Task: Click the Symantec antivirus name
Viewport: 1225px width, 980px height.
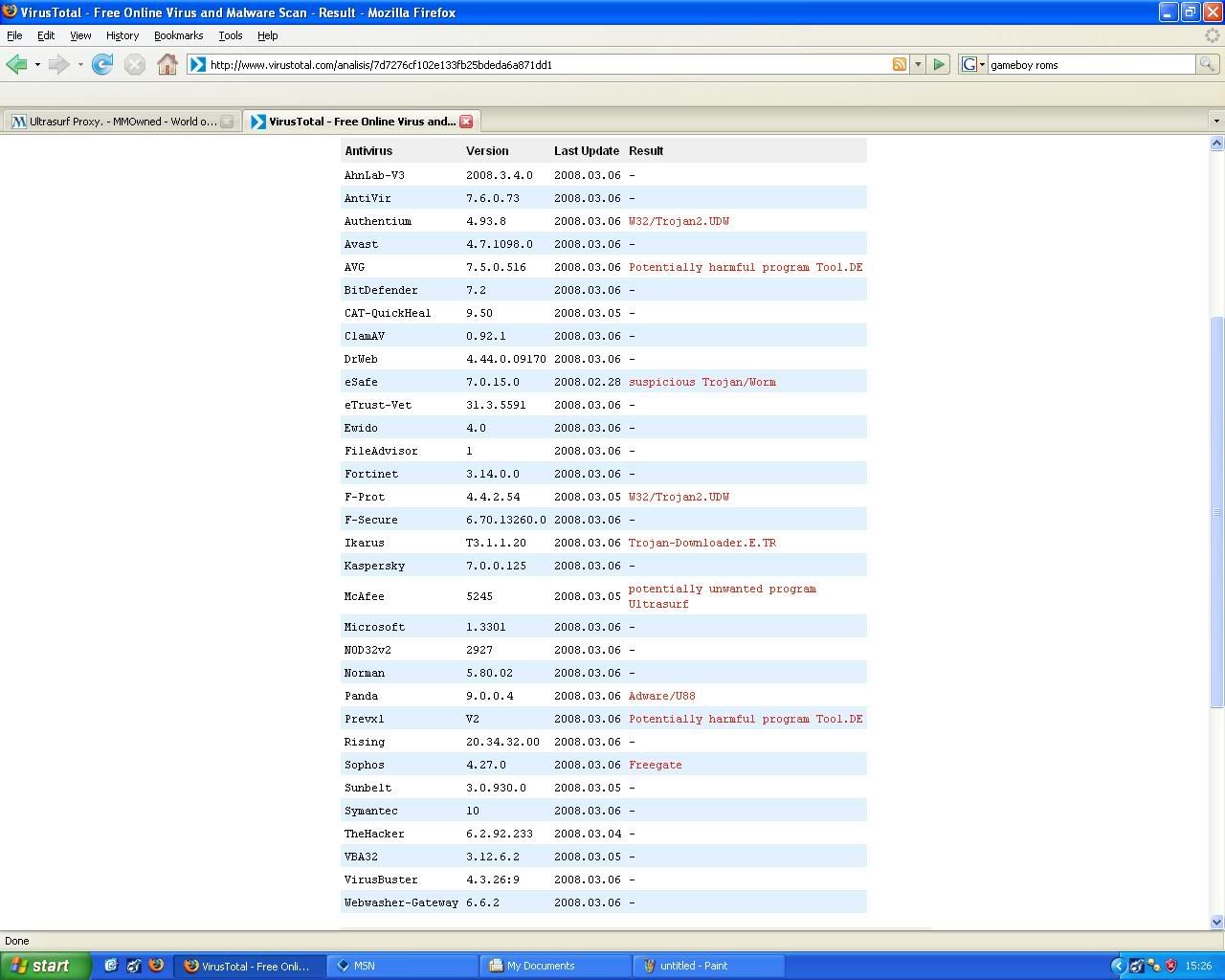Action: point(370,811)
